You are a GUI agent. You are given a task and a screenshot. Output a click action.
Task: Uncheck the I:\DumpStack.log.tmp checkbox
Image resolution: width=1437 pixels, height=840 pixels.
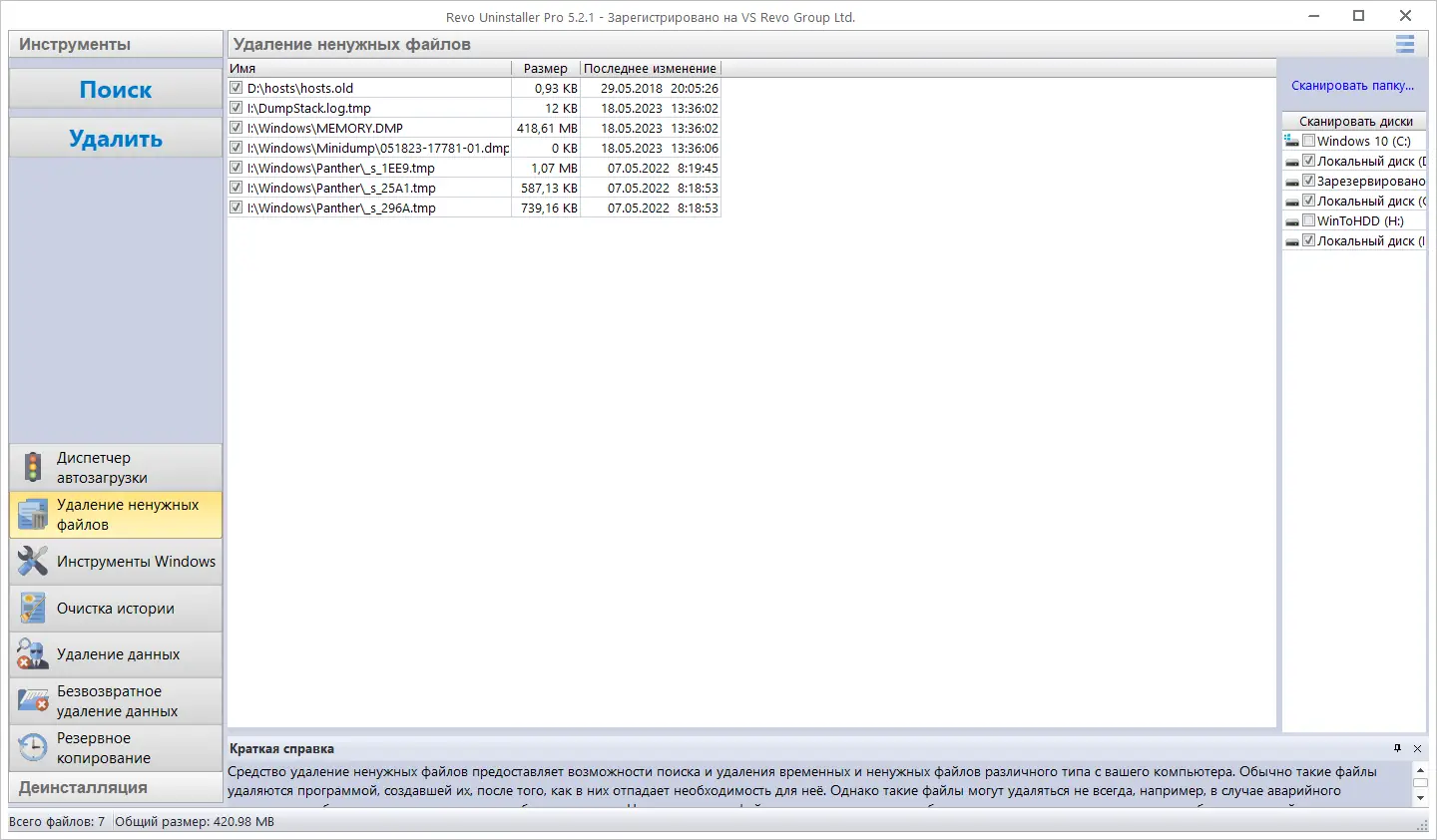[x=237, y=108]
